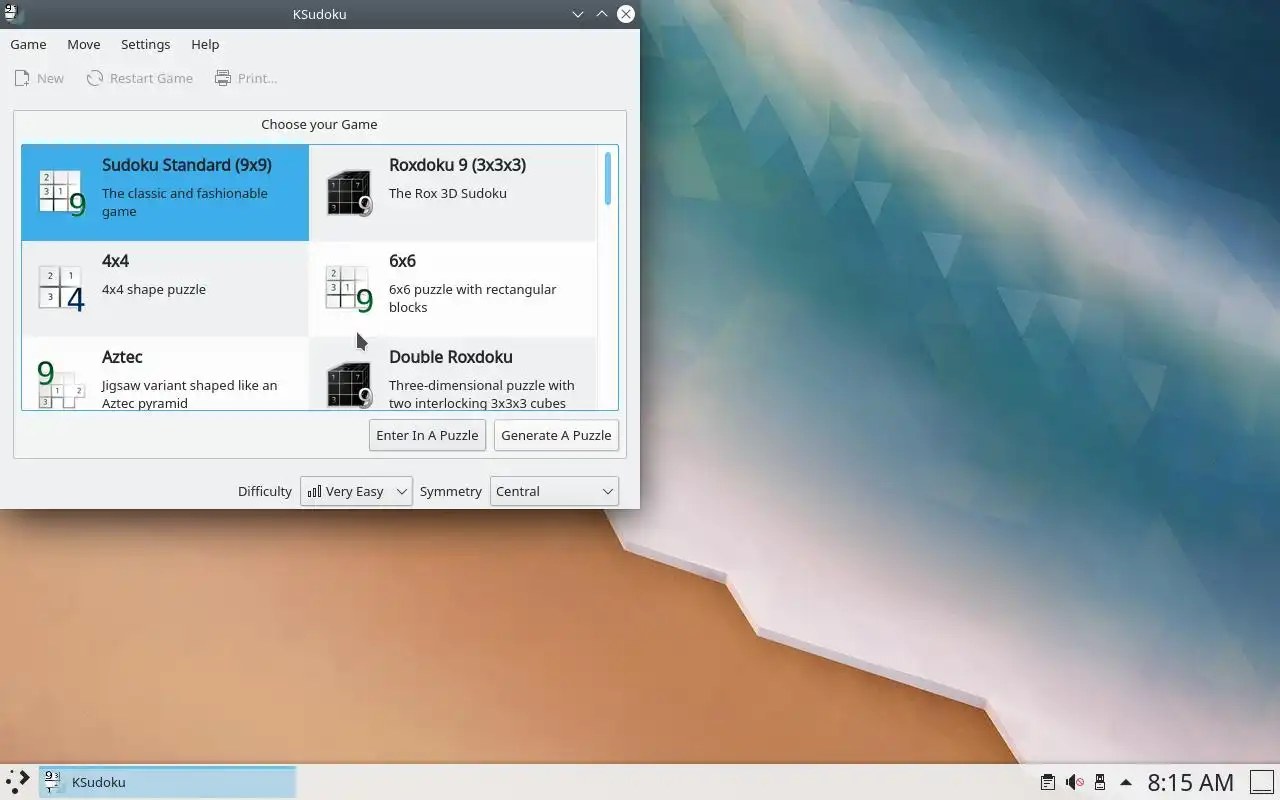Click the Print toolbar icon
Image resolution: width=1280 pixels, height=800 pixels.
[223, 78]
